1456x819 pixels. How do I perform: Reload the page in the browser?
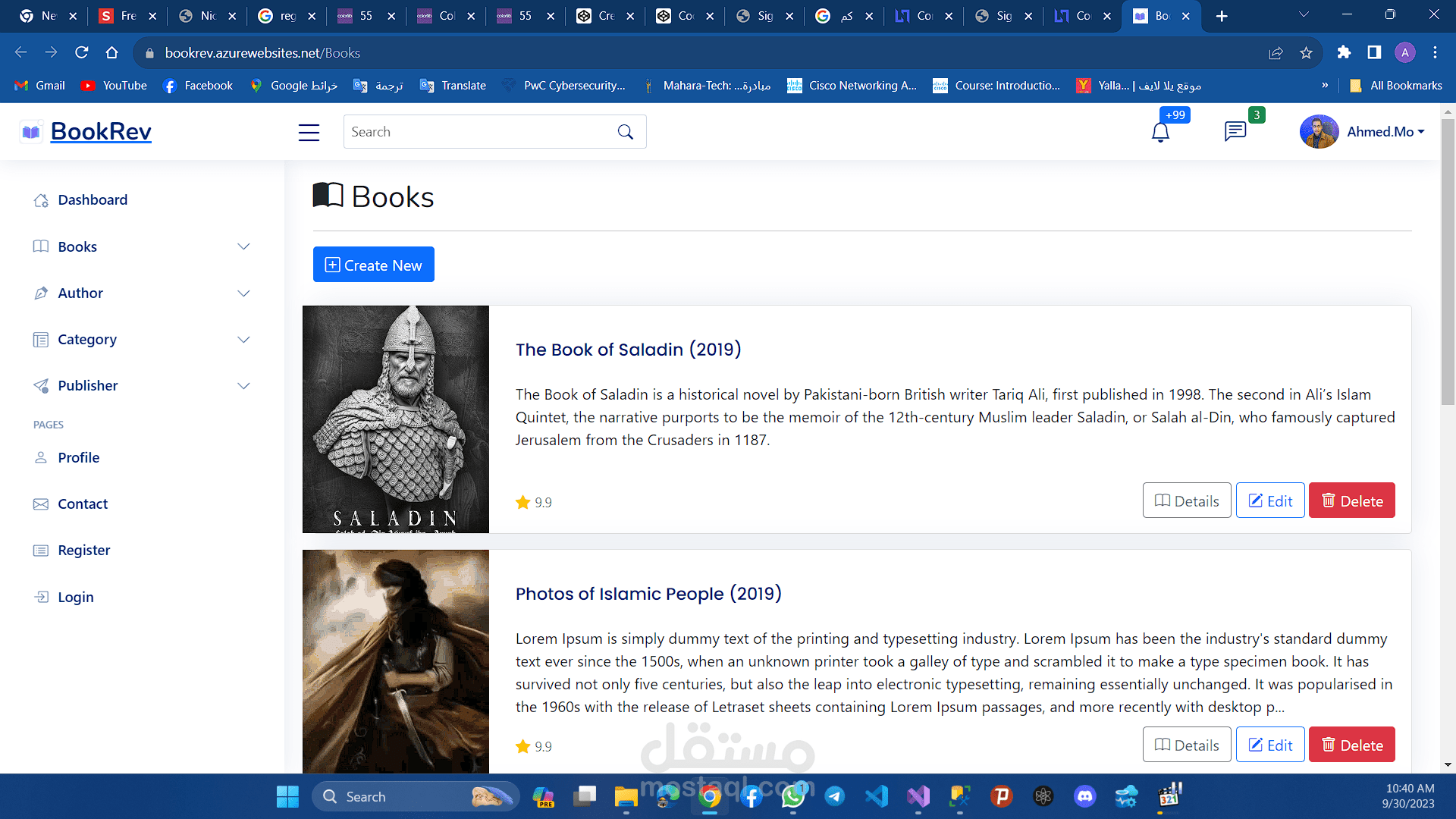click(81, 52)
